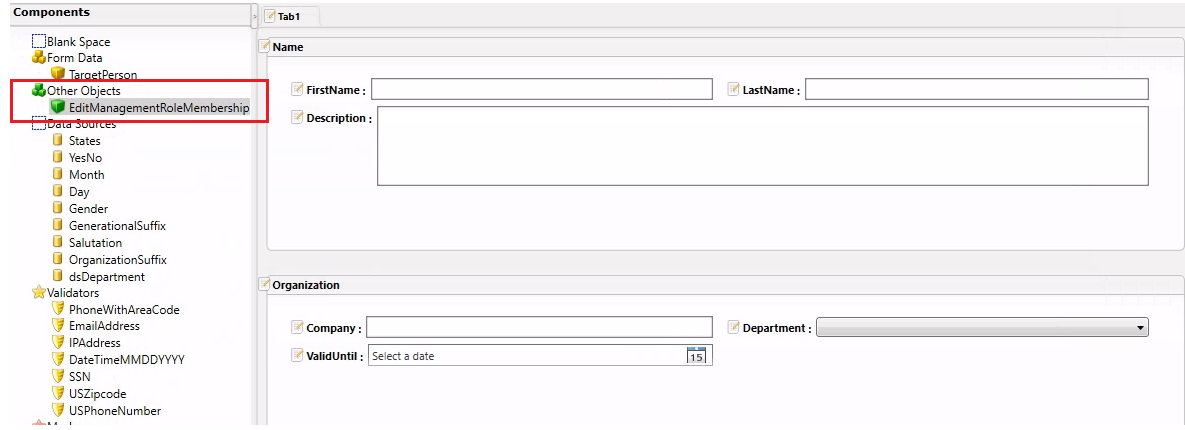1185x430 pixels.
Task: Click the Salutation data source icon
Action: click(57, 242)
